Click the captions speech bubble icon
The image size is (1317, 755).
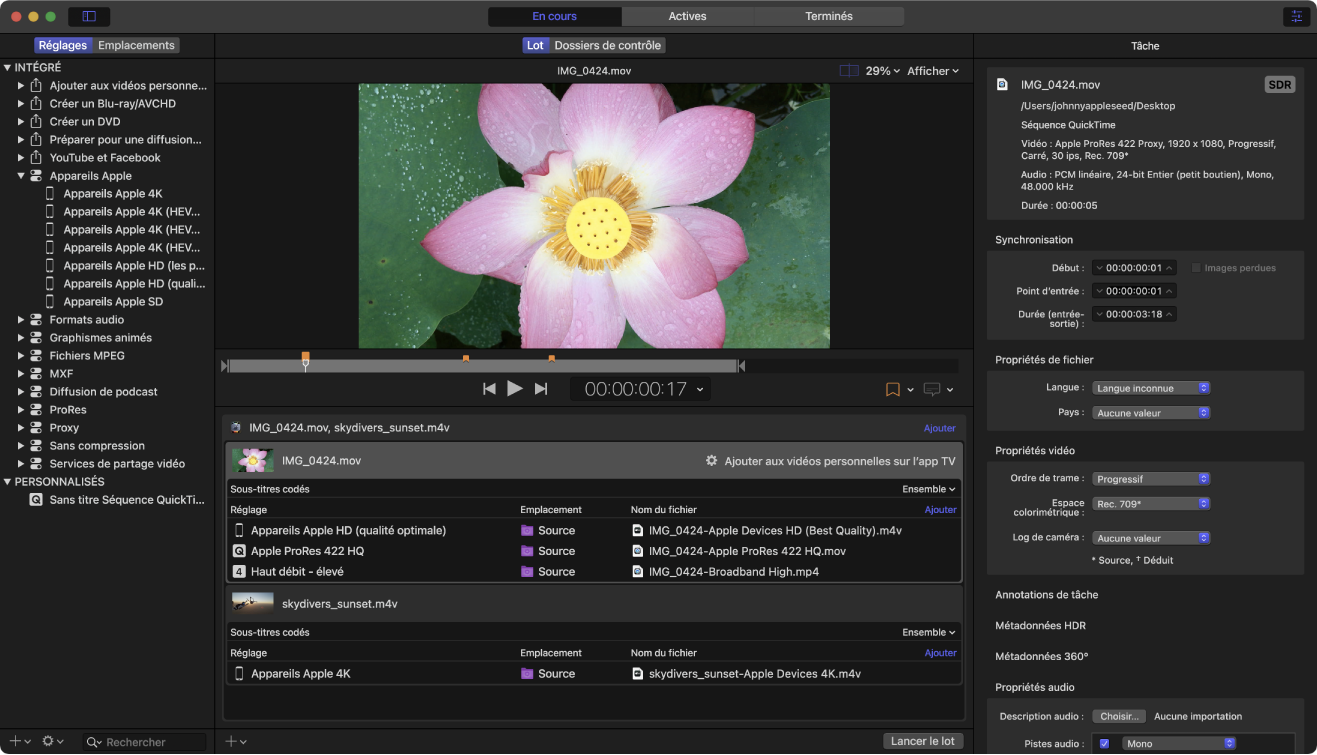coord(932,390)
